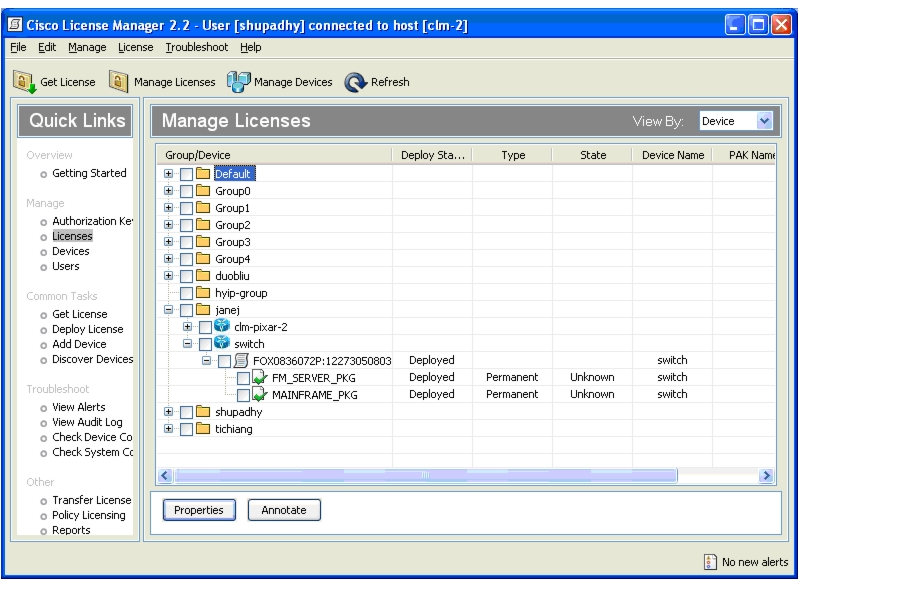Screen dimensions: 900x594
Task: Tick the FOX0836072P license checkbox
Action: (224, 361)
